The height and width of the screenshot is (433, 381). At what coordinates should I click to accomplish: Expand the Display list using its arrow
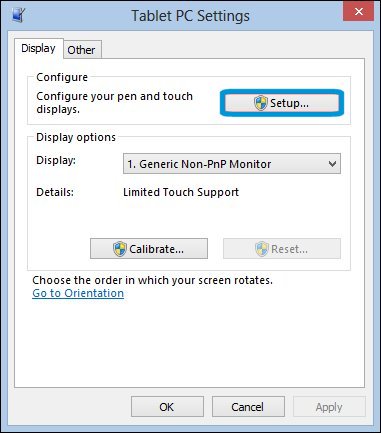tap(332, 164)
